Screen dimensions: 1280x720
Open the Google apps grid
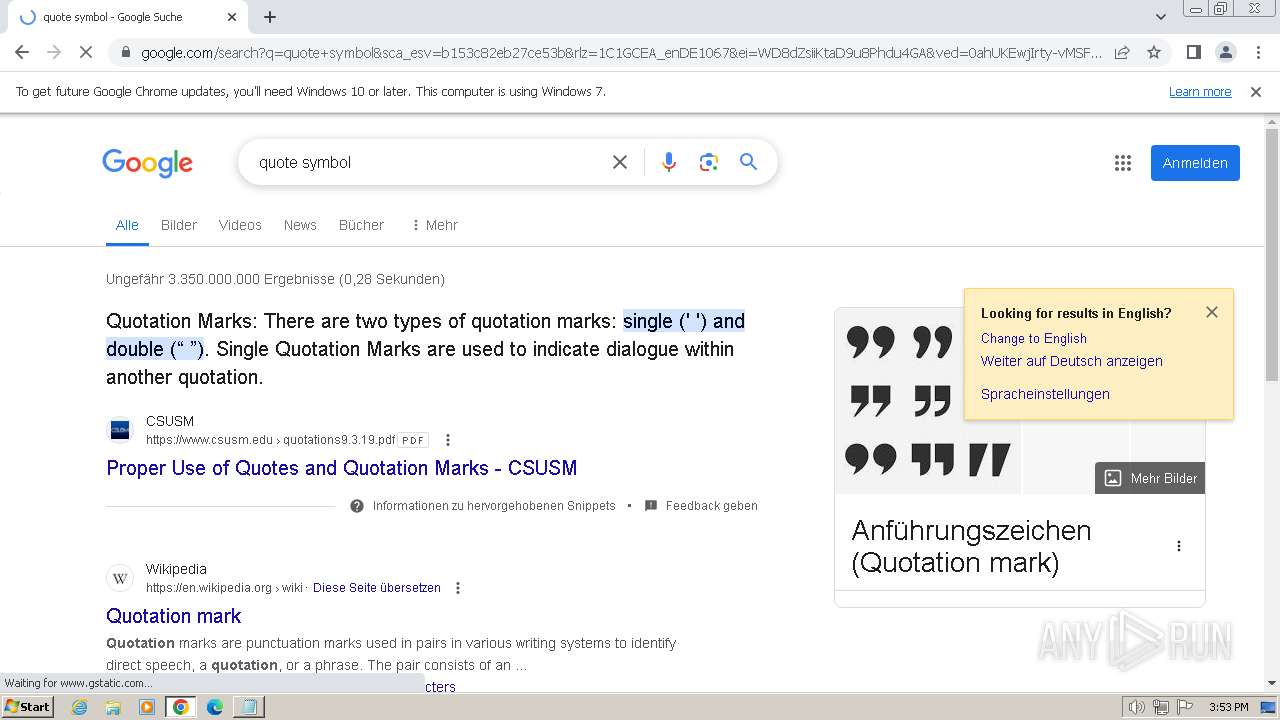point(1122,163)
